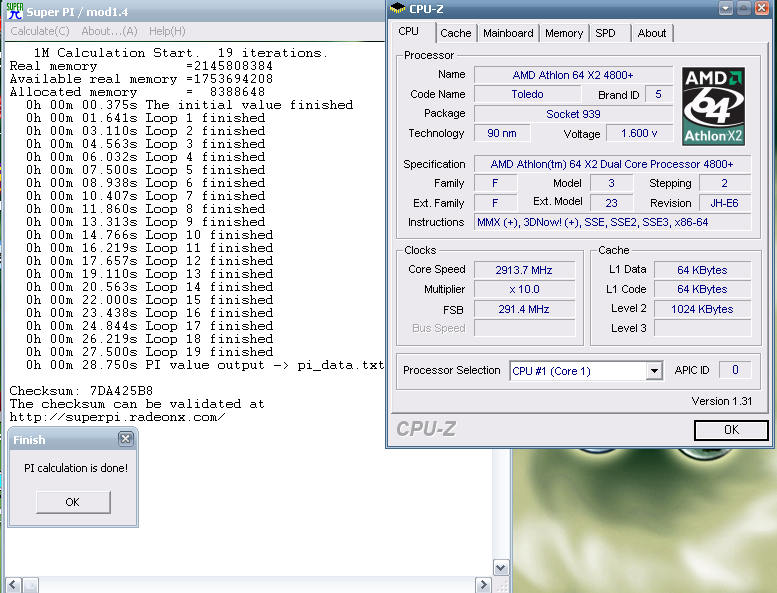Click the Package value Socket 939

573,114
